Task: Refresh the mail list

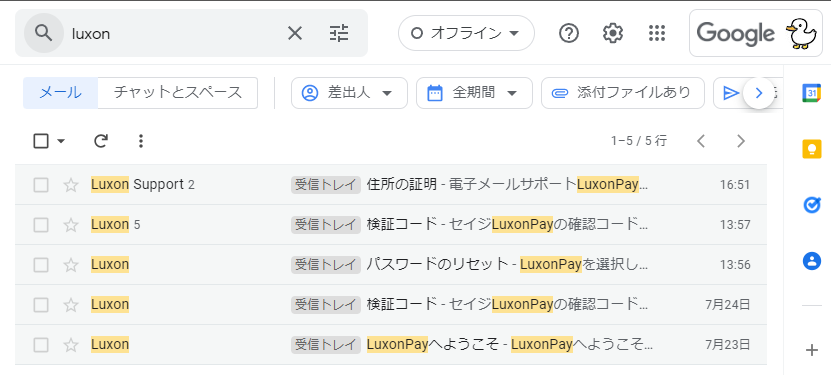Action: pyautogui.click(x=101, y=141)
